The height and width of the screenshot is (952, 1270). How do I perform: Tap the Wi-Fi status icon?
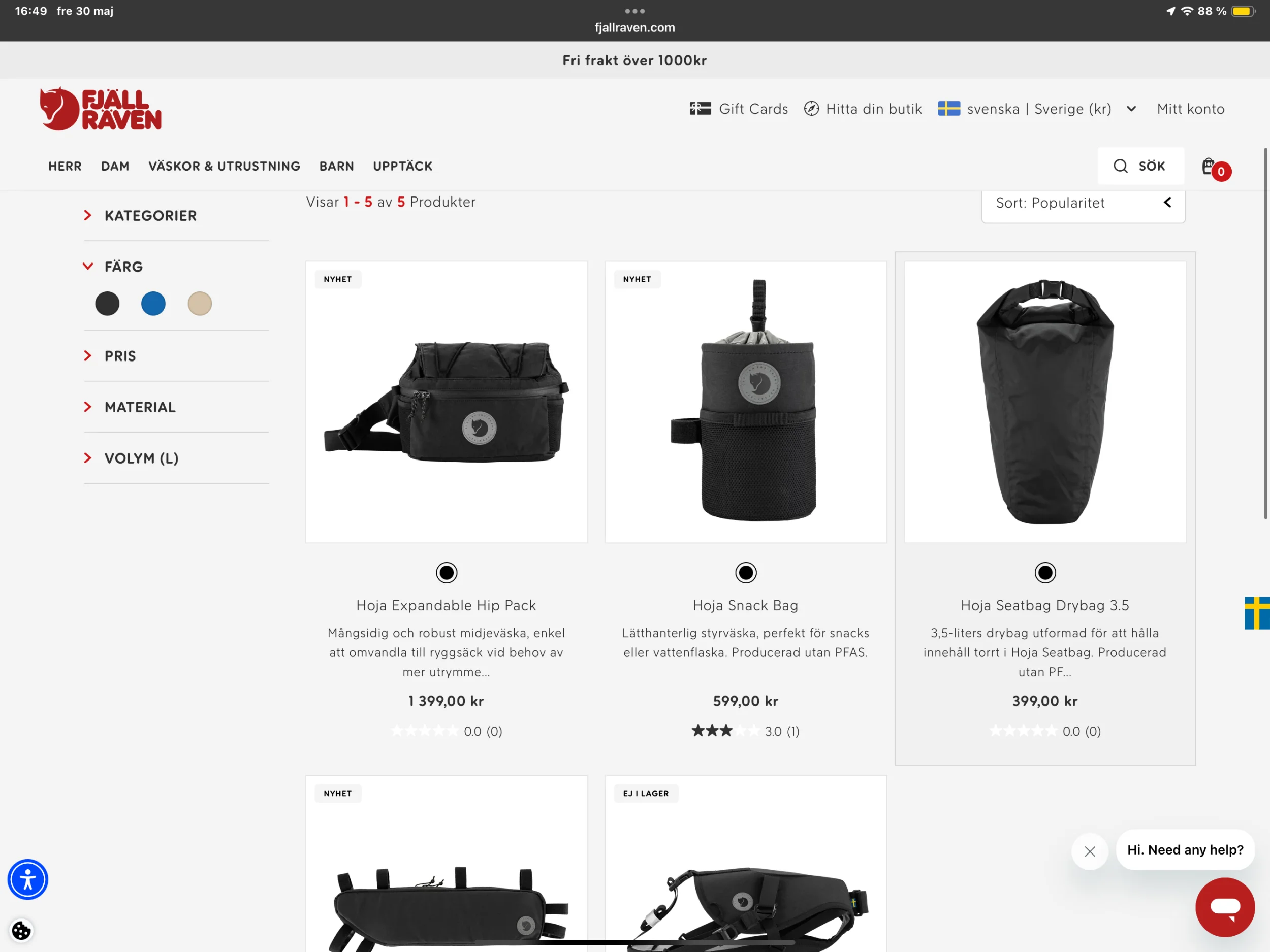tap(1186, 11)
